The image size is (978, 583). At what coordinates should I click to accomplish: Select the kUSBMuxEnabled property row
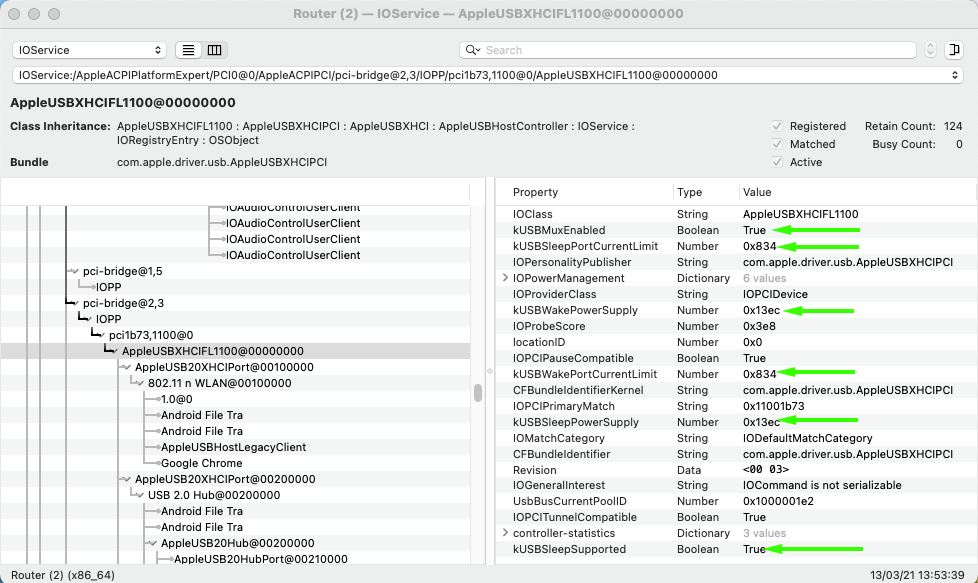click(x=736, y=230)
